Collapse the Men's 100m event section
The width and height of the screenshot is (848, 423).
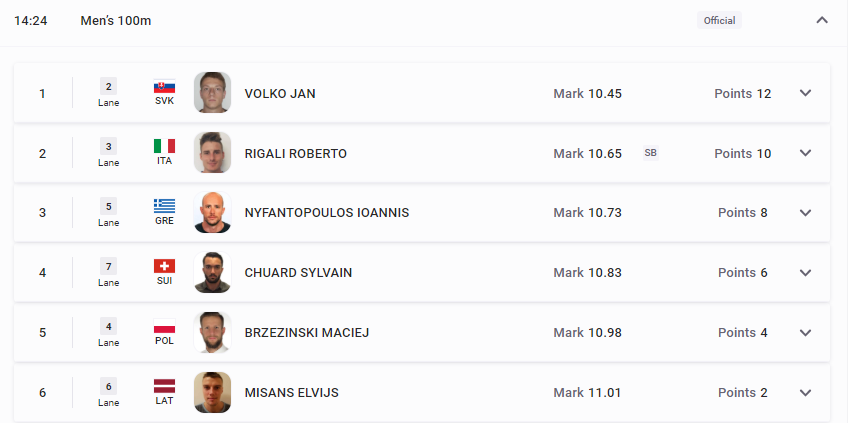click(822, 21)
